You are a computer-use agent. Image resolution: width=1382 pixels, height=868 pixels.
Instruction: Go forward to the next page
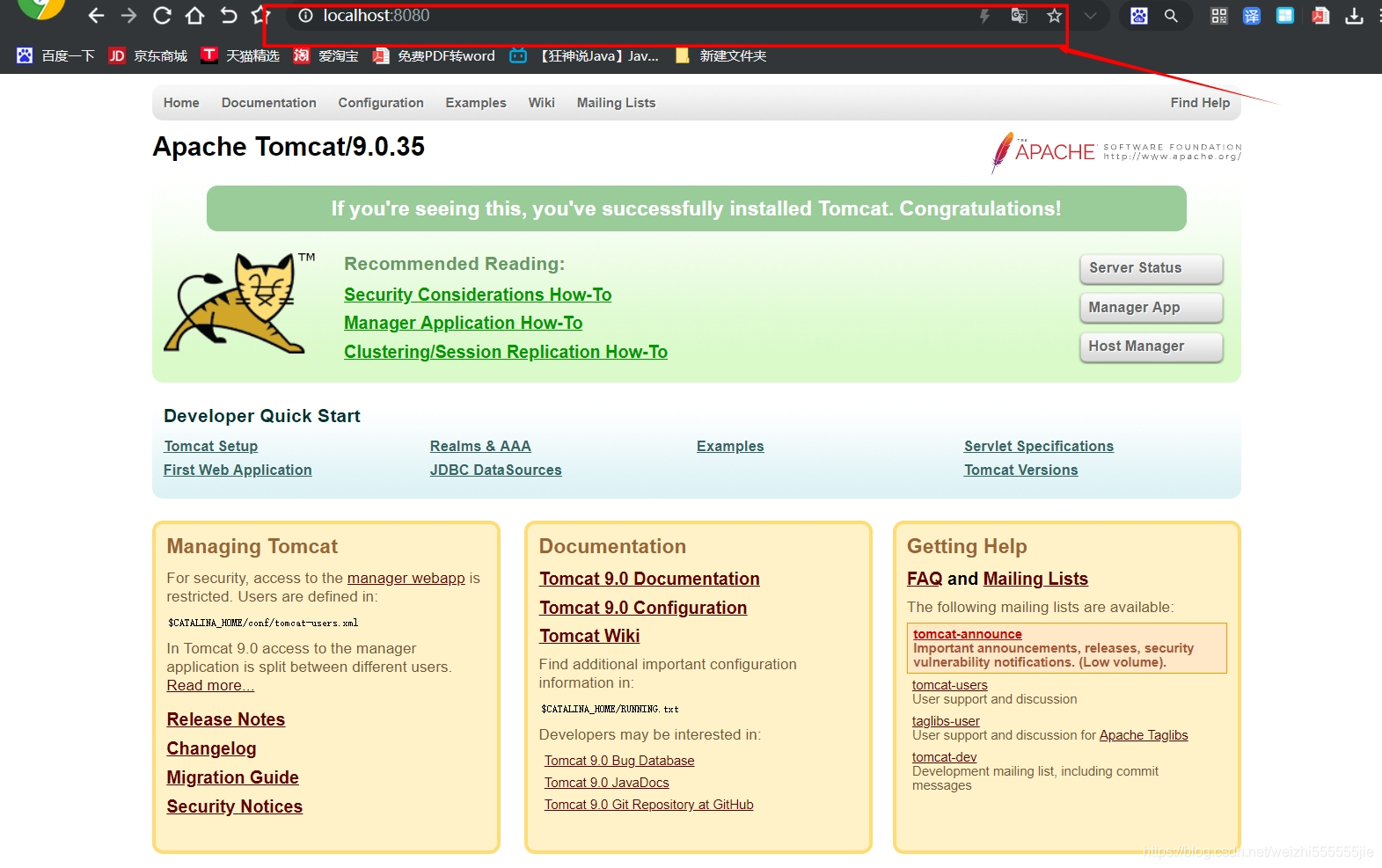click(128, 15)
